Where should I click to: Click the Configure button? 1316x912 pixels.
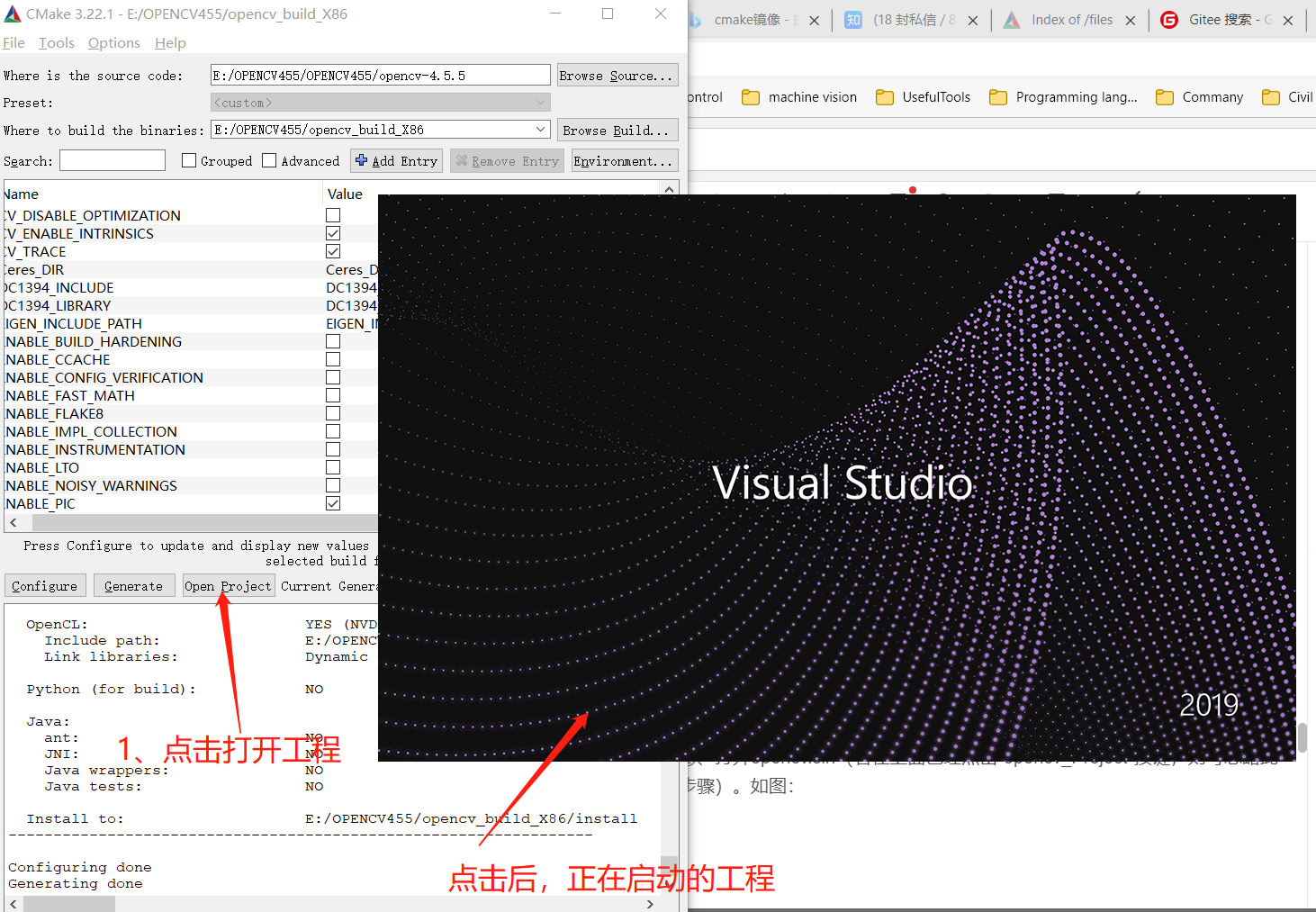45,585
